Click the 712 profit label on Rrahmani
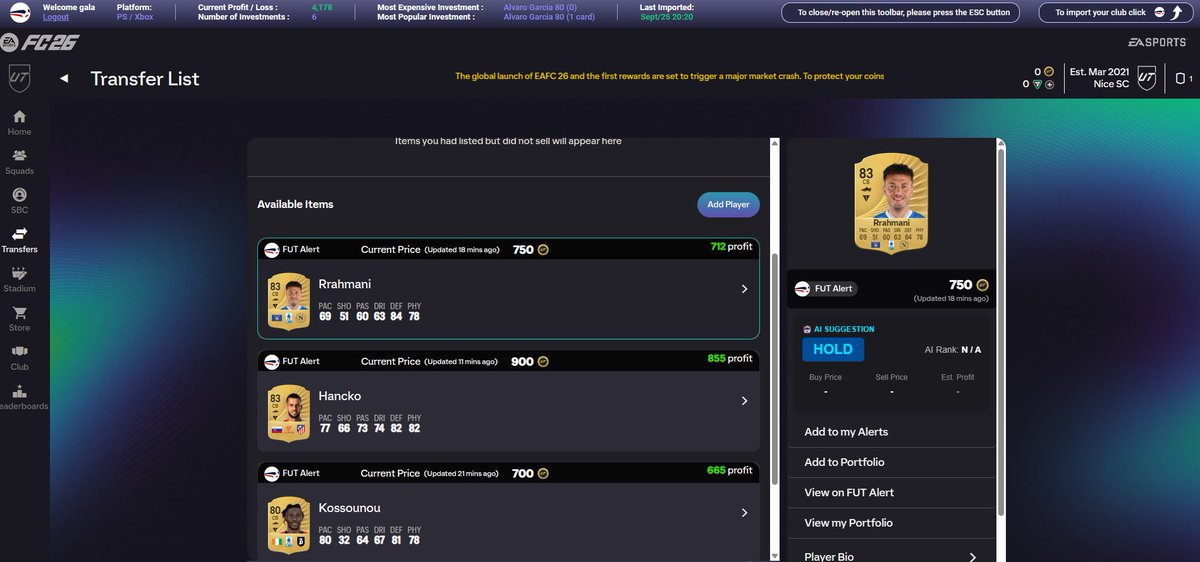1200x562 pixels. pyautogui.click(x=731, y=246)
